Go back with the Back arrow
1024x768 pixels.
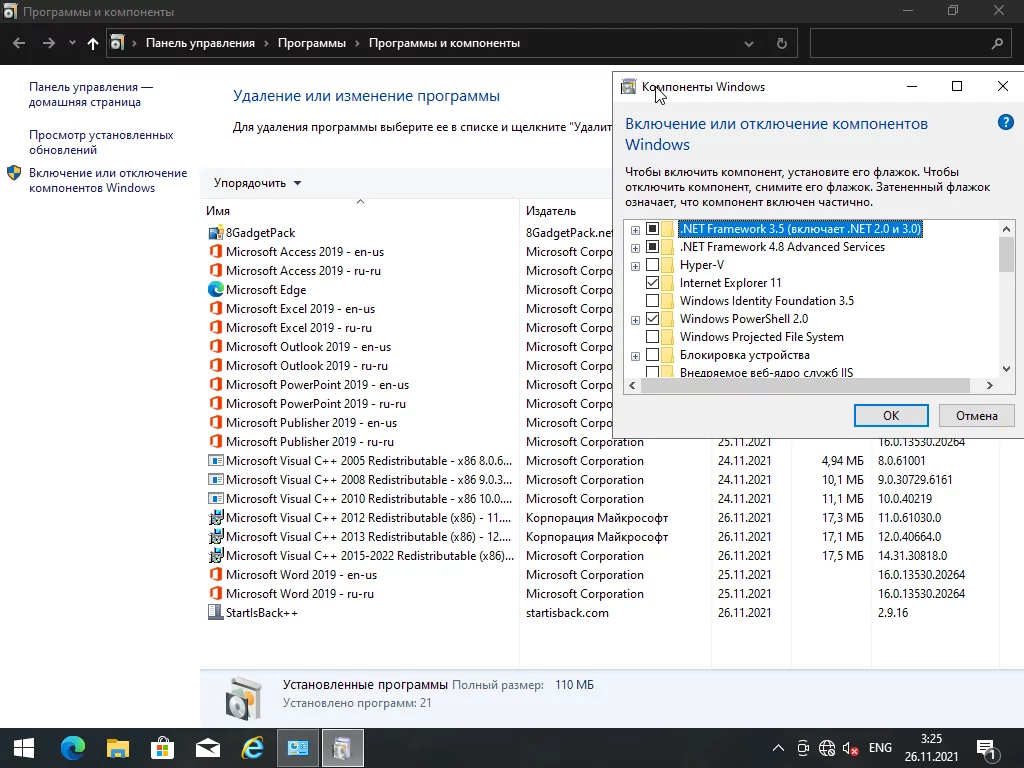(x=19, y=43)
